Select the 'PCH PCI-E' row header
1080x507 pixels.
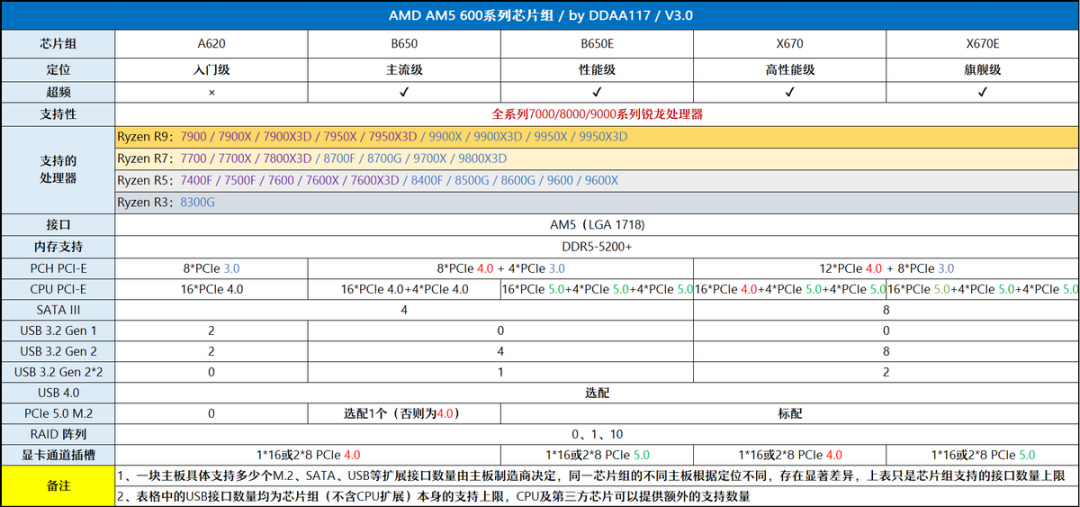(58, 269)
